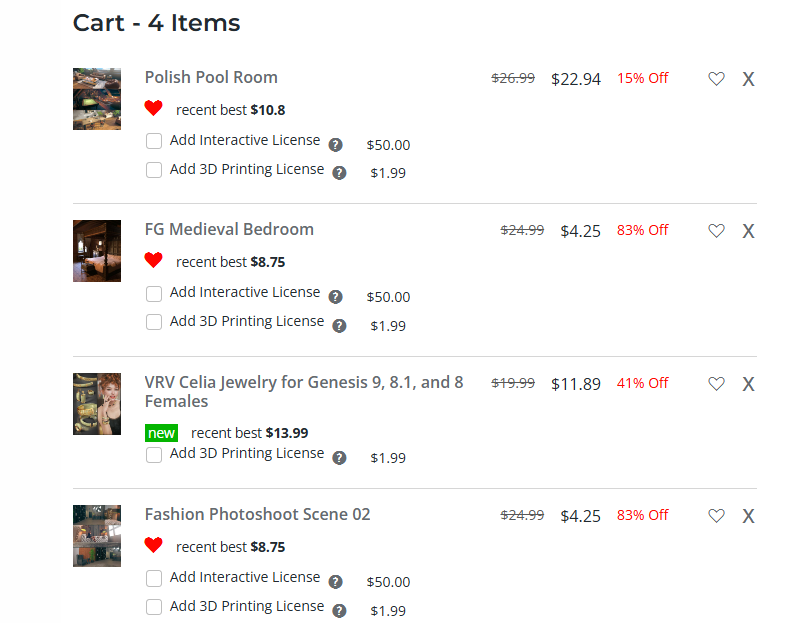Click help icon for VRV Celia 3D Printing License
Image resolution: width=812 pixels, height=623 pixels.
340,458
